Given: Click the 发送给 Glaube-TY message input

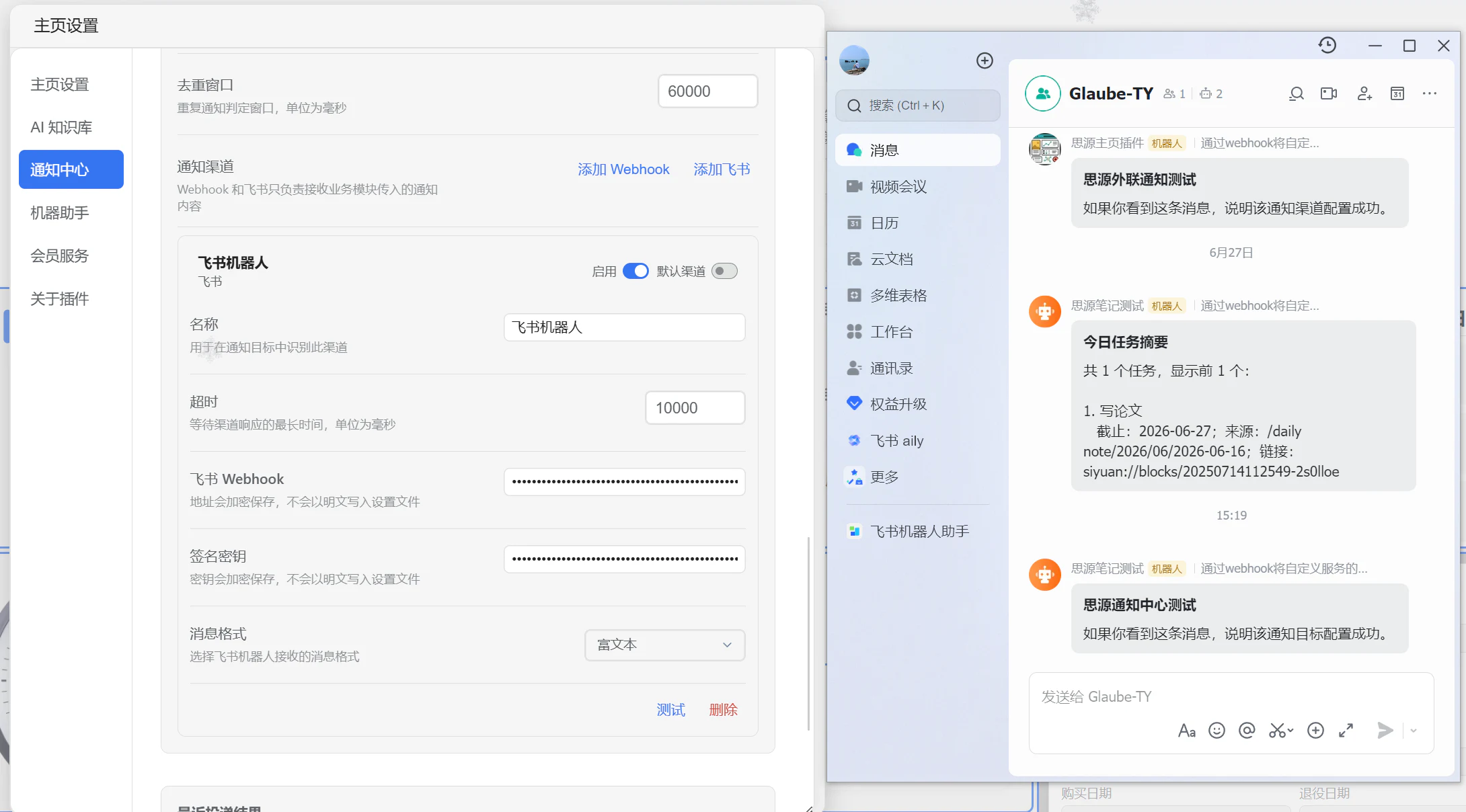Looking at the screenshot, I should pyautogui.click(x=1231, y=697).
